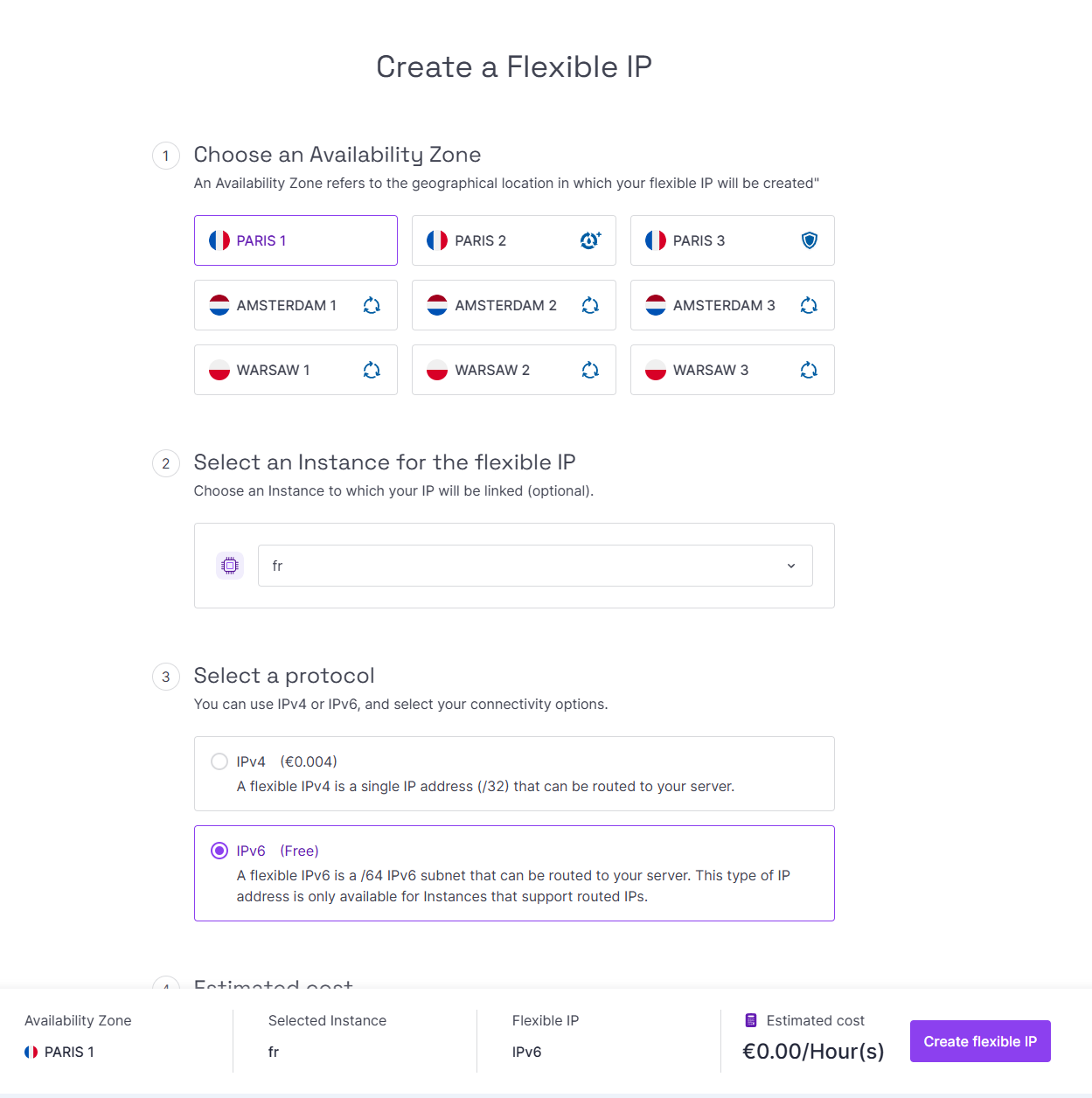This screenshot has height=1098, width=1092.
Task: Click the recycle icon on AMSTERDAM 3
Action: 809,305
